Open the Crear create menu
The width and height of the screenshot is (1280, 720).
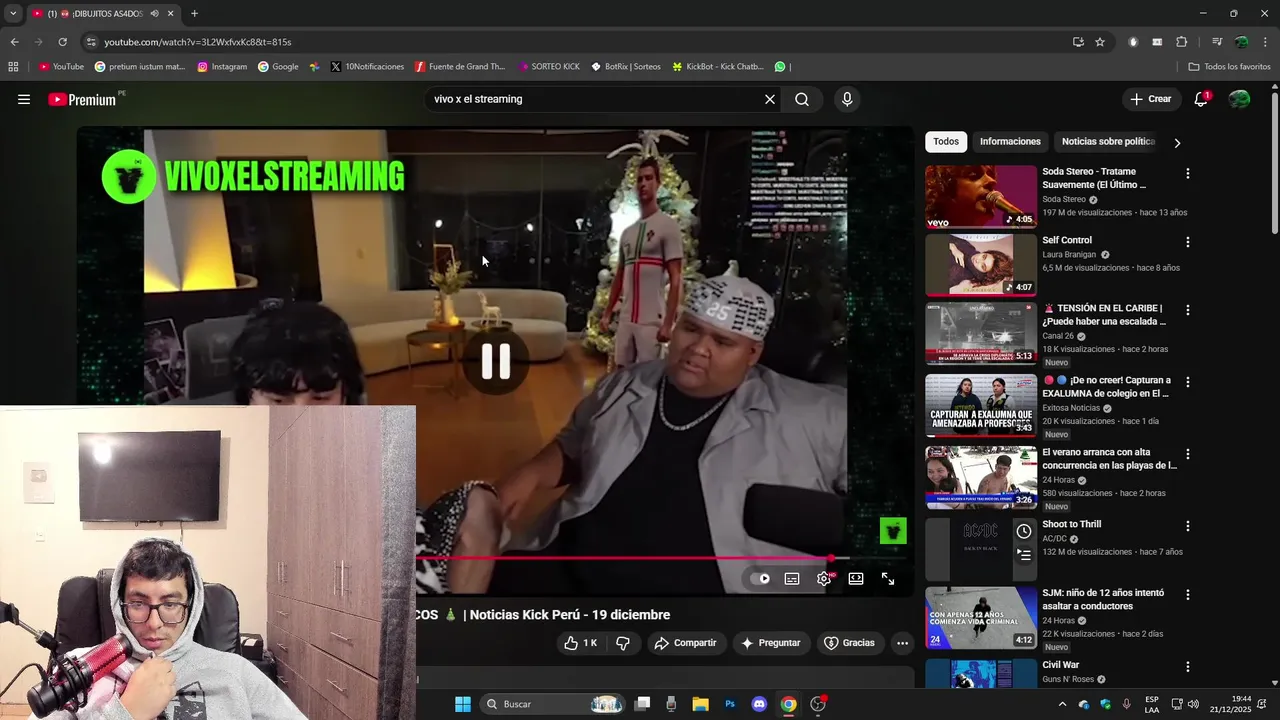click(1150, 99)
